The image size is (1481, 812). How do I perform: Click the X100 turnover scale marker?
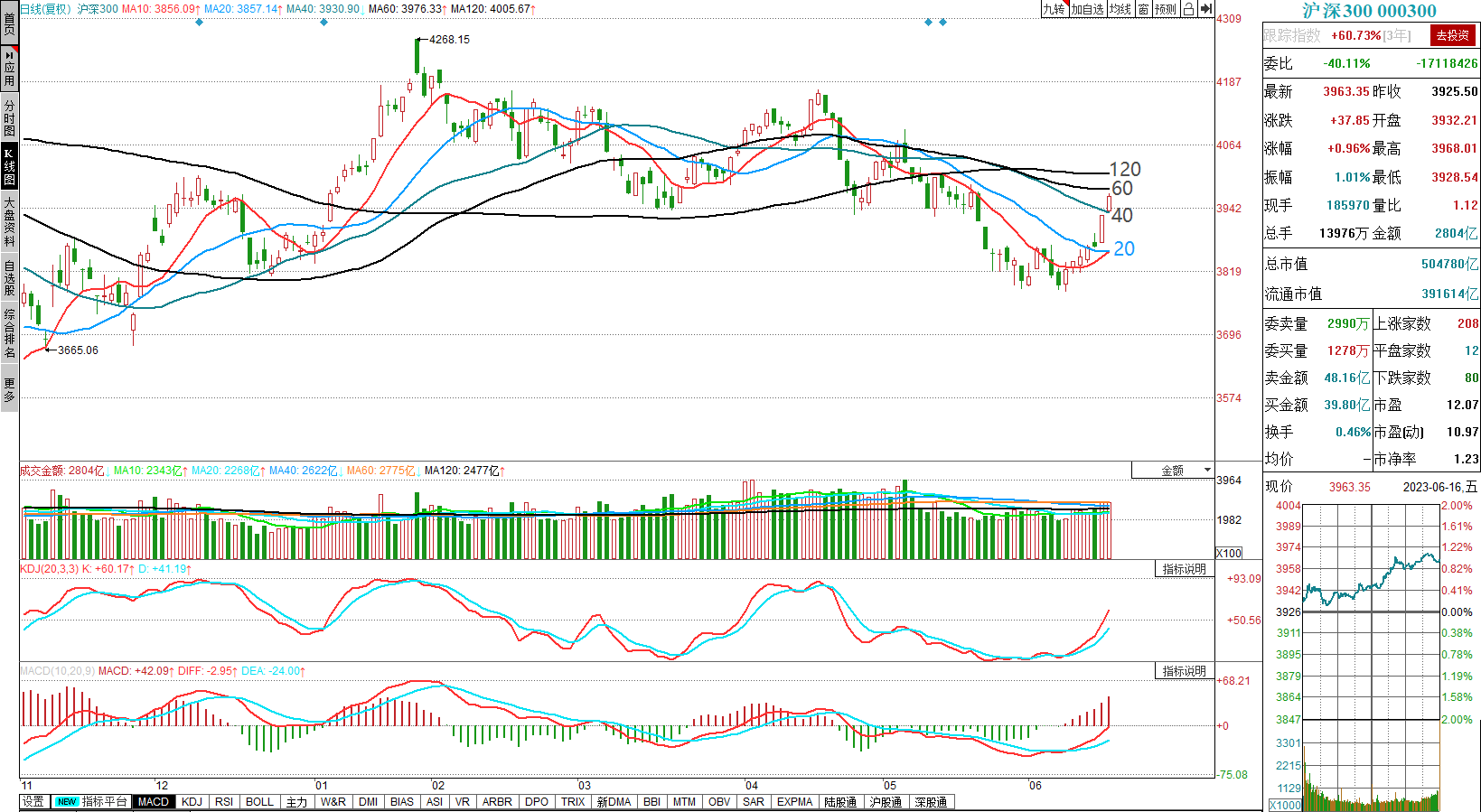coord(1229,553)
